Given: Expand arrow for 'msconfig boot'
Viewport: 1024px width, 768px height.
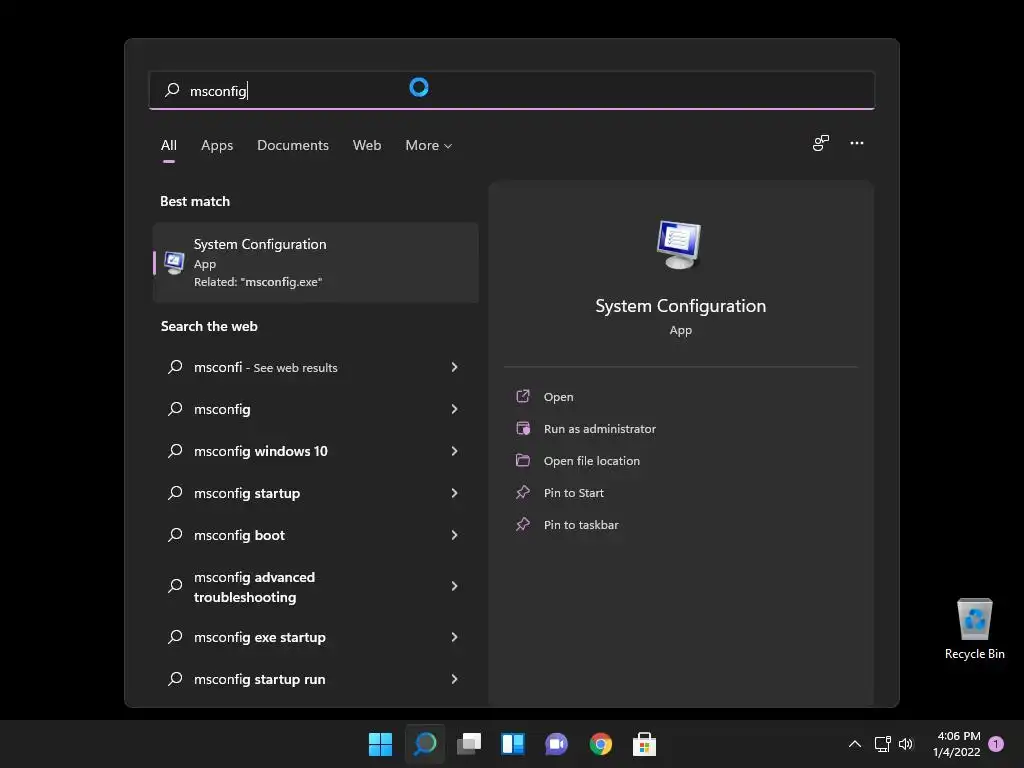Looking at the screenshot, I should [x=455, y=535].
